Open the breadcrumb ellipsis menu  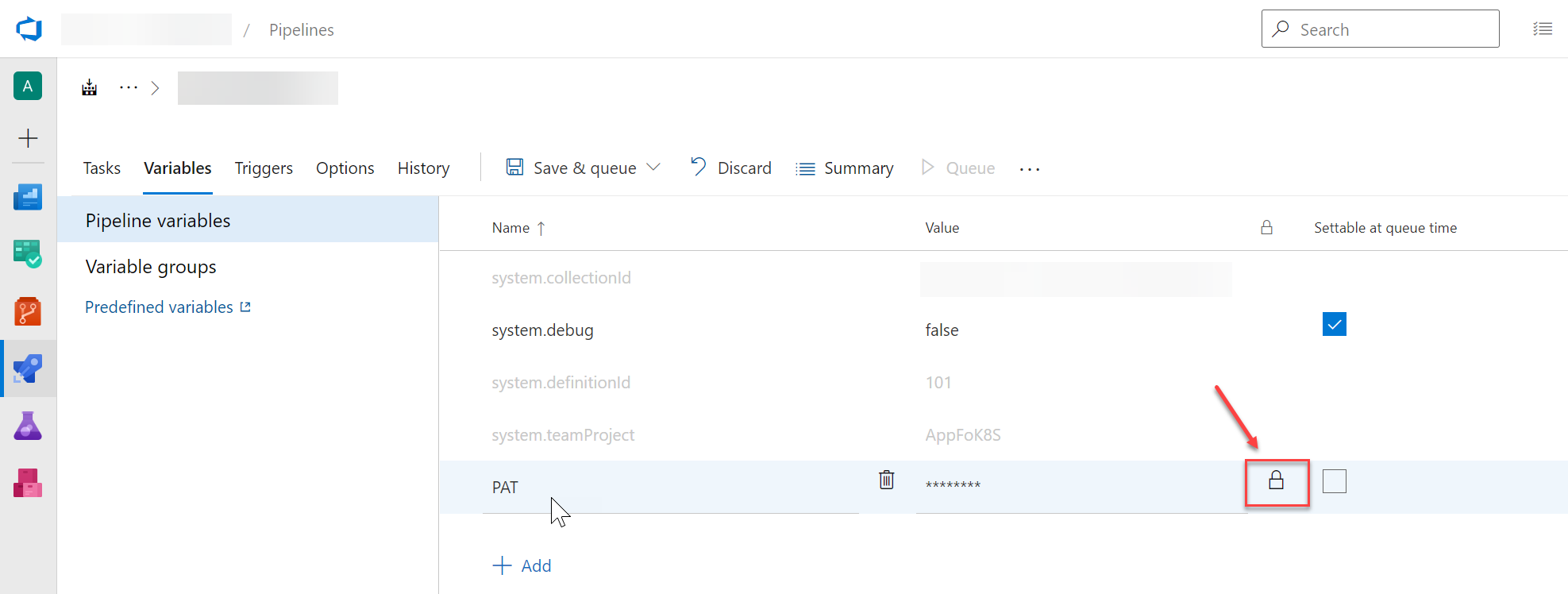pyautogui.click(x=129, y=87)
